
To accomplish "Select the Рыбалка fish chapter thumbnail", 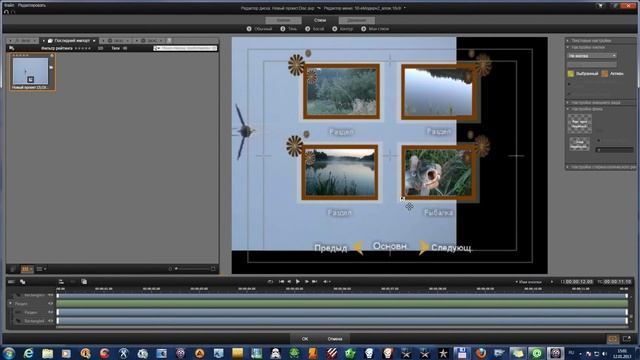I will coord(438,173).
